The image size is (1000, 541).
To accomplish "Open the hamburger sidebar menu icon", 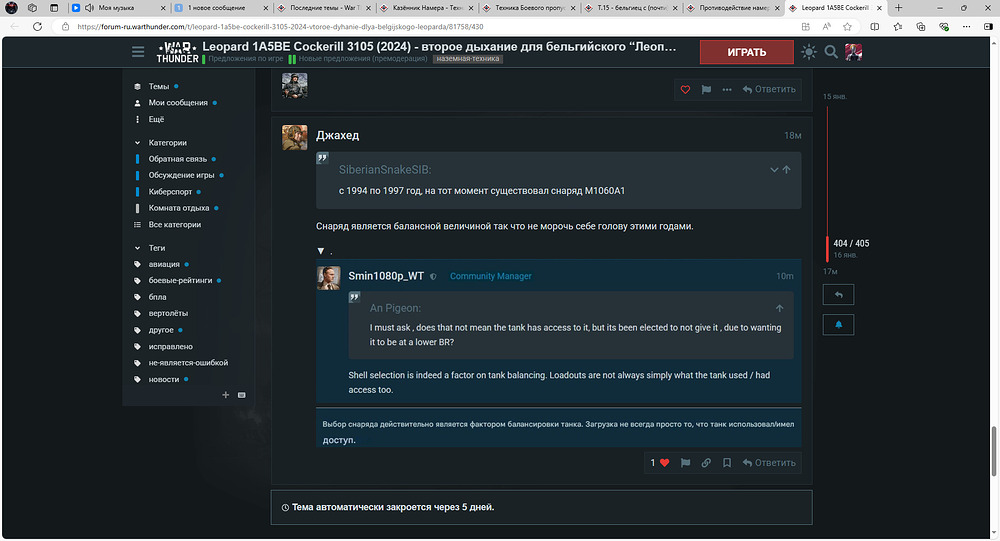I will pos(138,52).
